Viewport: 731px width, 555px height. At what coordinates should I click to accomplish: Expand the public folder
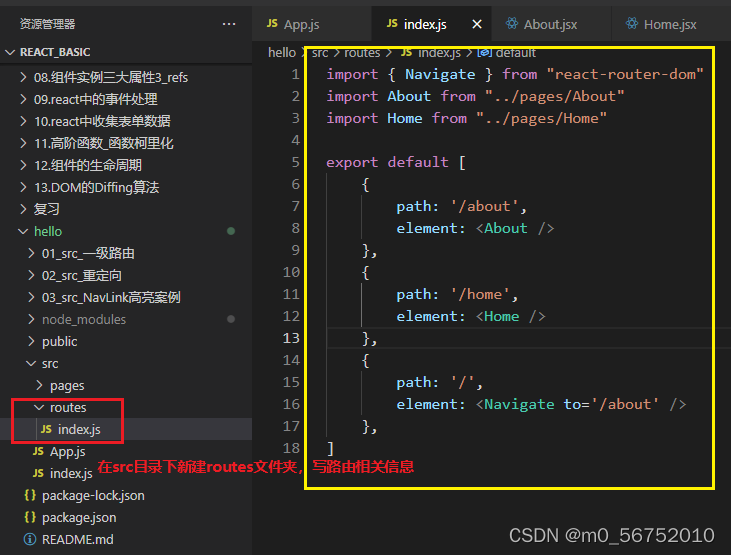pyautogui.click(x=60, y=341)
